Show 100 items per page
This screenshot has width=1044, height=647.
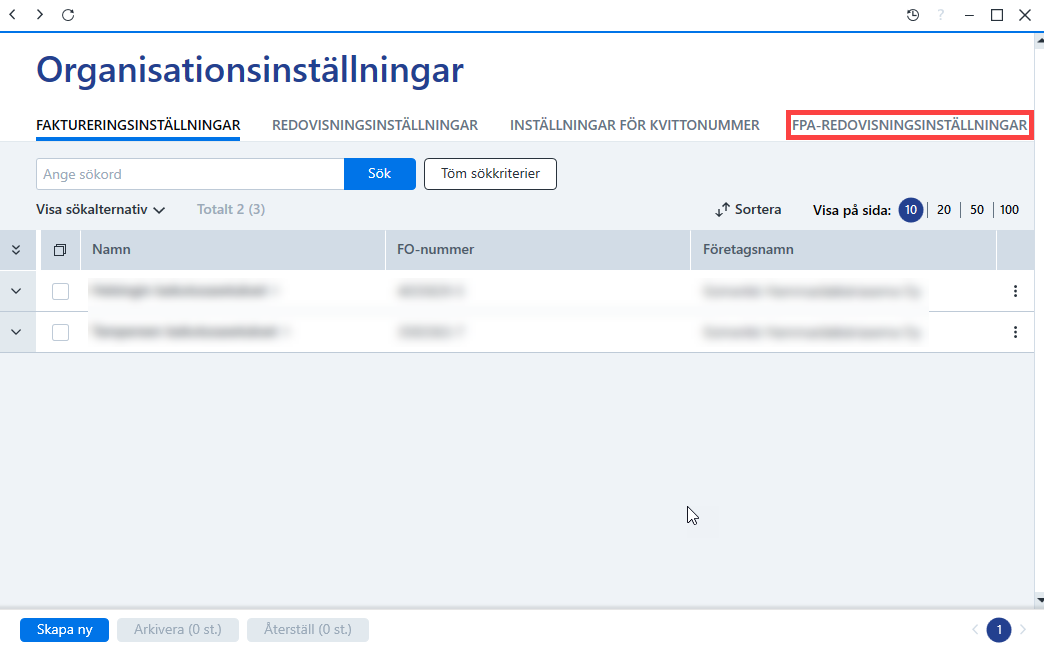click(1009, 210)
